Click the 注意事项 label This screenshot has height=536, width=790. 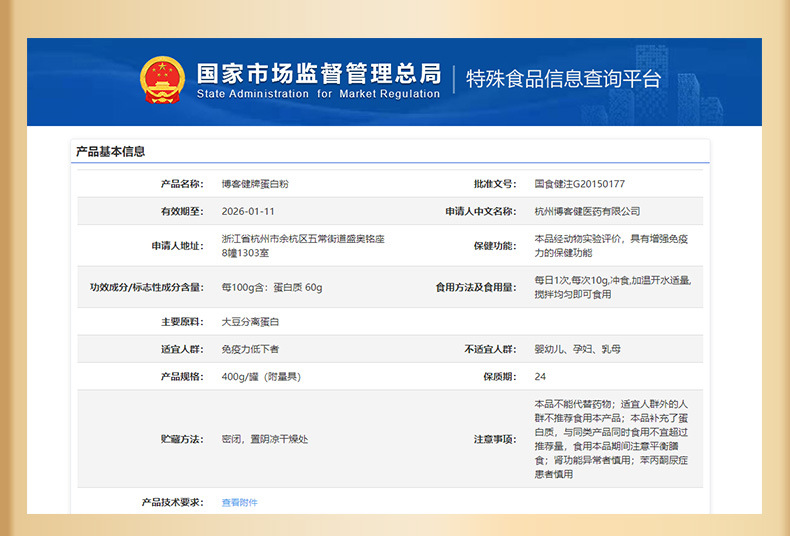point(495,439)
